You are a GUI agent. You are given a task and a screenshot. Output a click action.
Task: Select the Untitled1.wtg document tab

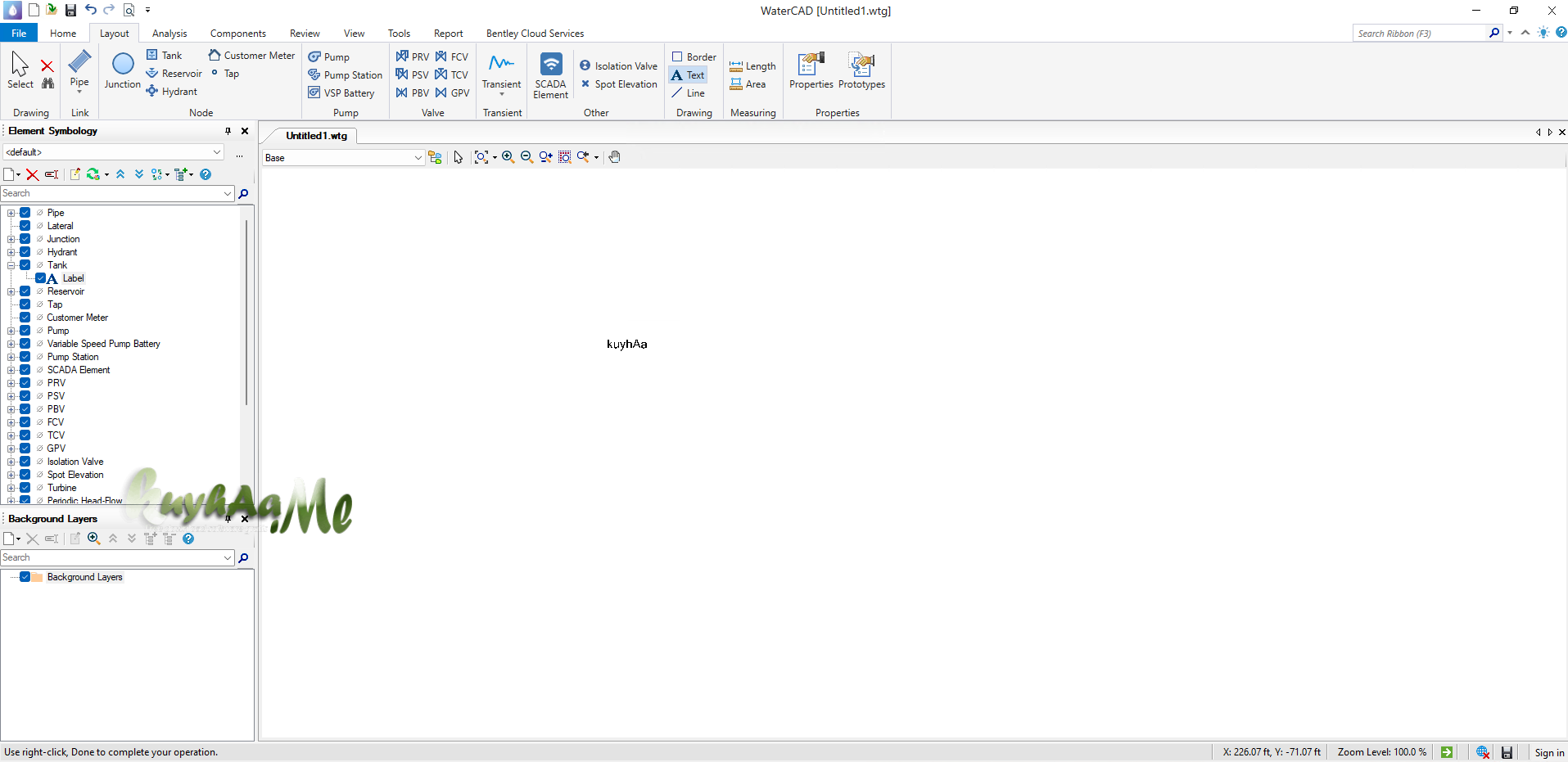coord(316,136)
